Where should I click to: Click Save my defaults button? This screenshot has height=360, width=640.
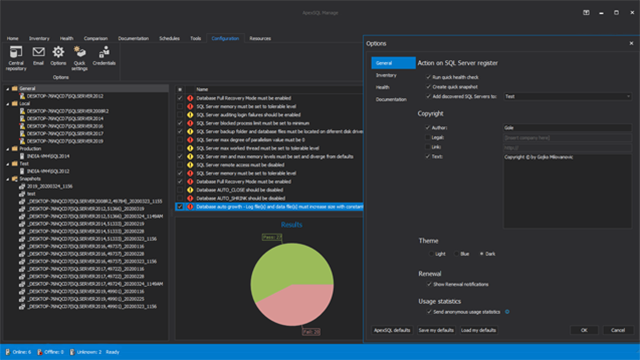coord(436,330)
